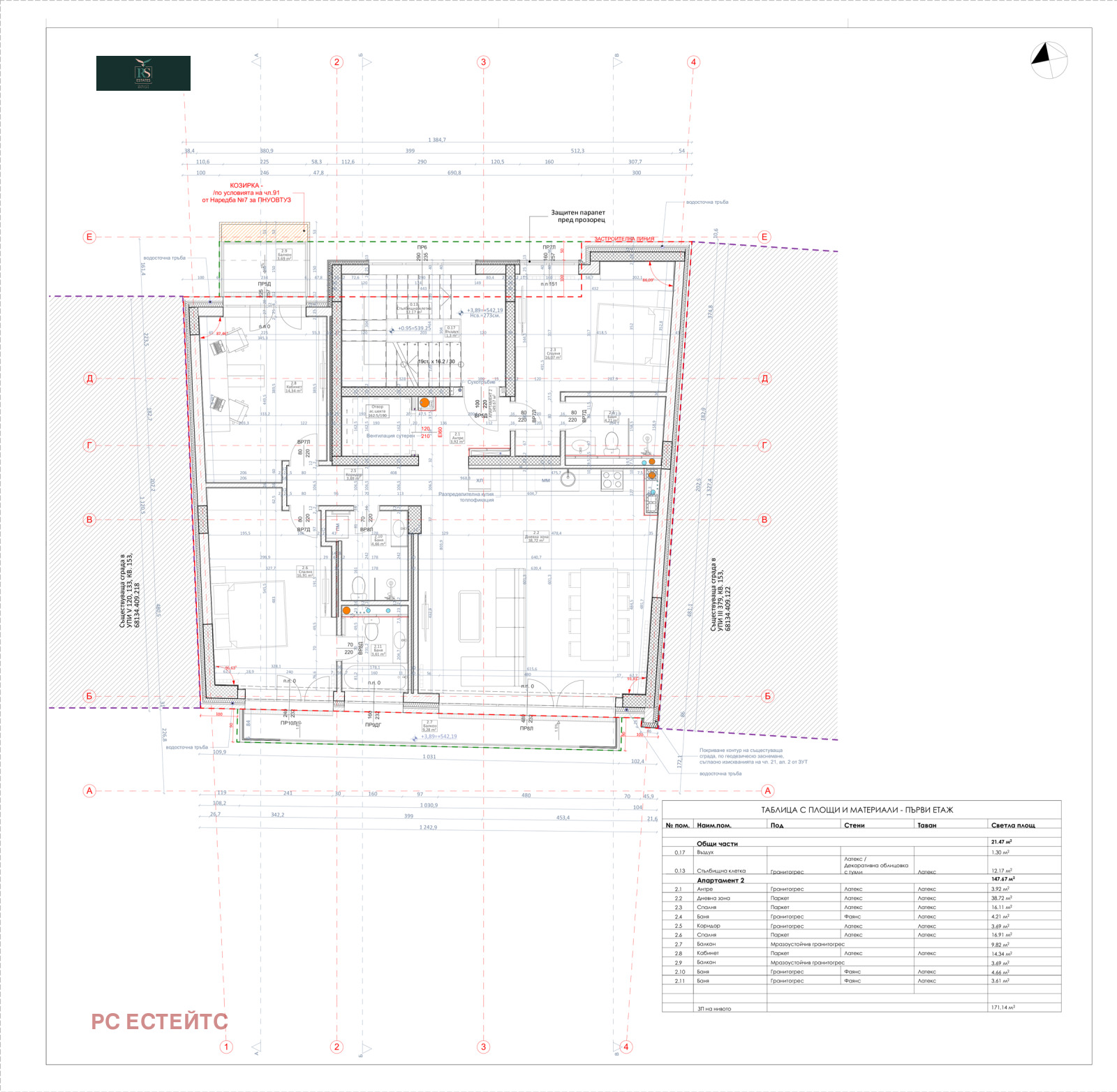This screenshot has height=1092, width=1117.
Task: Click the round kitchen sink symbol
Action: click(568, 478)
